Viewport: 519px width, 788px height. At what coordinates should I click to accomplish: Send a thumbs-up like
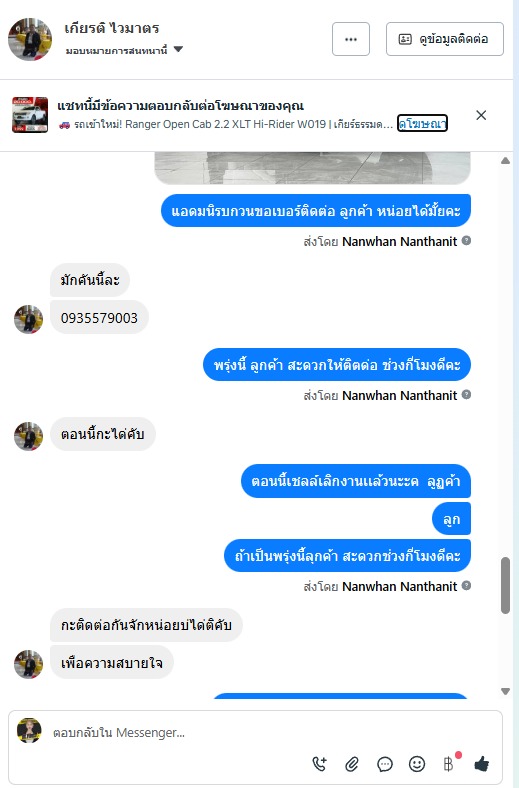481,764
